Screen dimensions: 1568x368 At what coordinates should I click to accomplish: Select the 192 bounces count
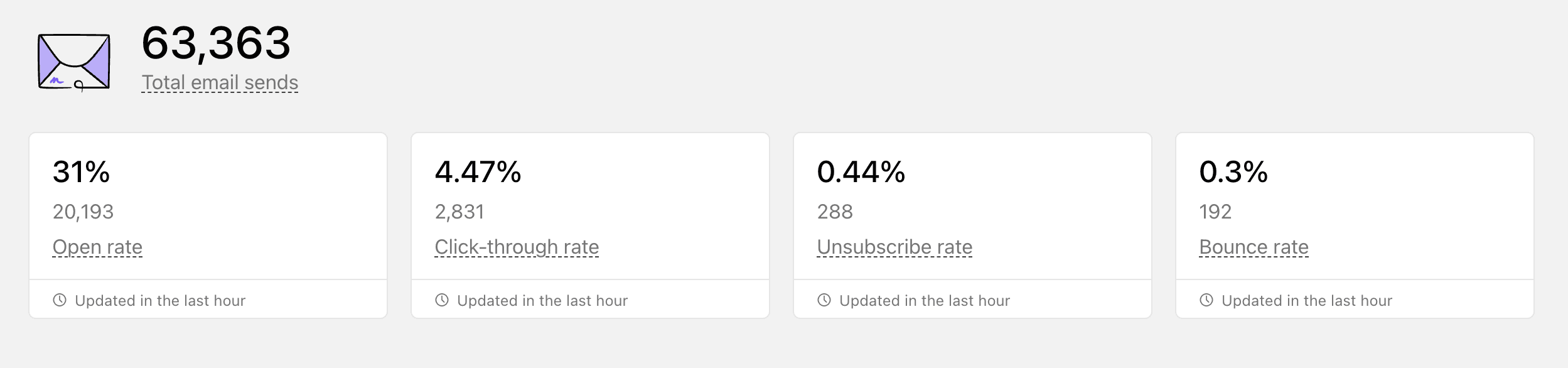[1215, 212]
